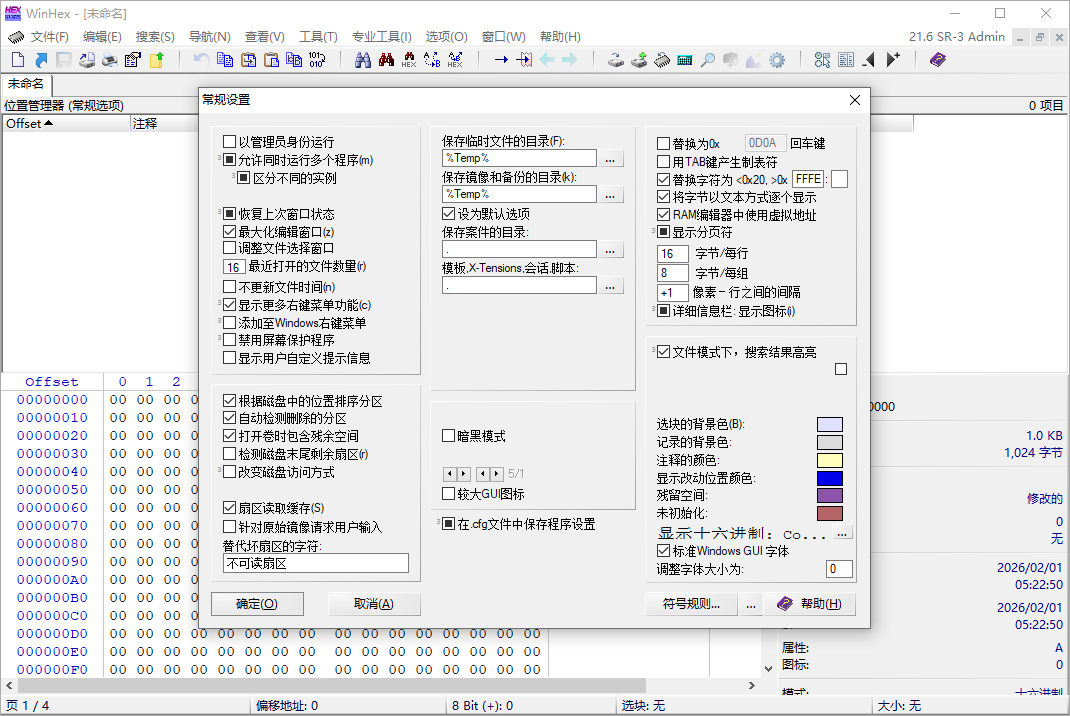Switch to the 未命名 tab
This screenshot has width=1070, height=716.
click(x=25, y=85)
